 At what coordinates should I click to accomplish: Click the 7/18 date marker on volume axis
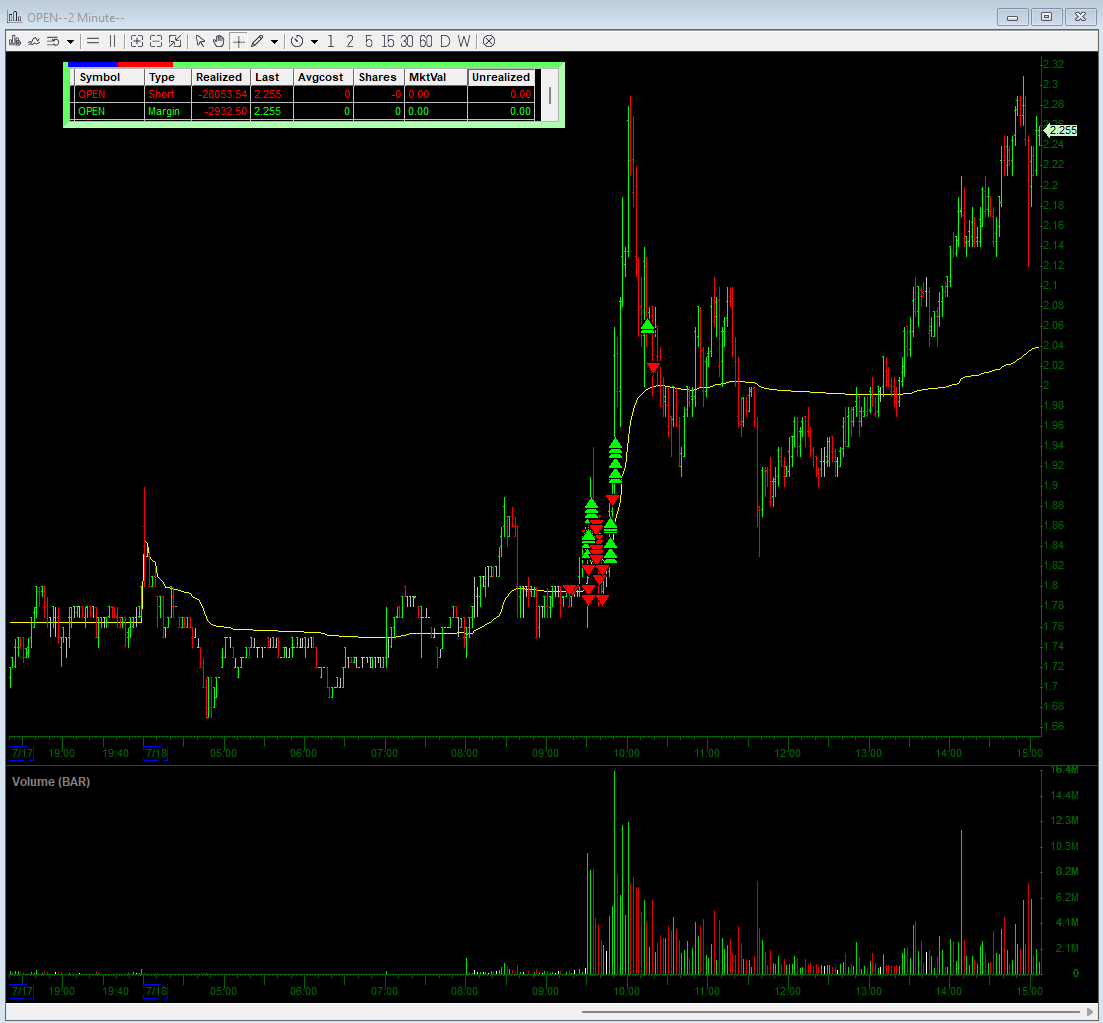(155, 991)
